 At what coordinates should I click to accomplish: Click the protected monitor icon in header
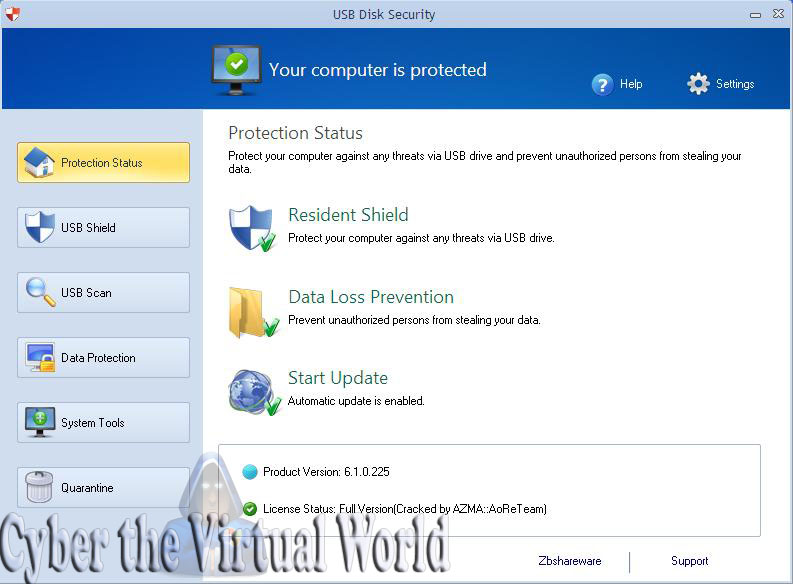coord(236,70)
